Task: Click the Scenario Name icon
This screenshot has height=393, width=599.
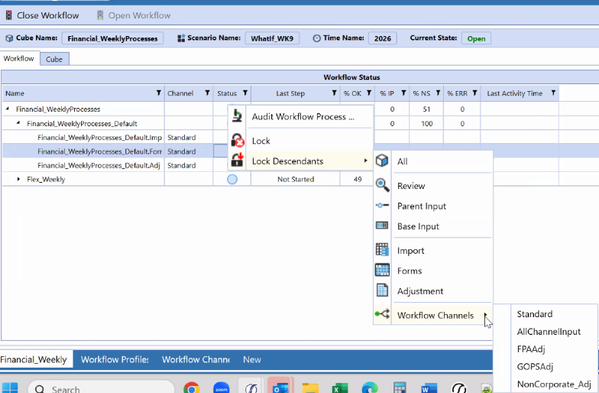Action: (181, 38)
